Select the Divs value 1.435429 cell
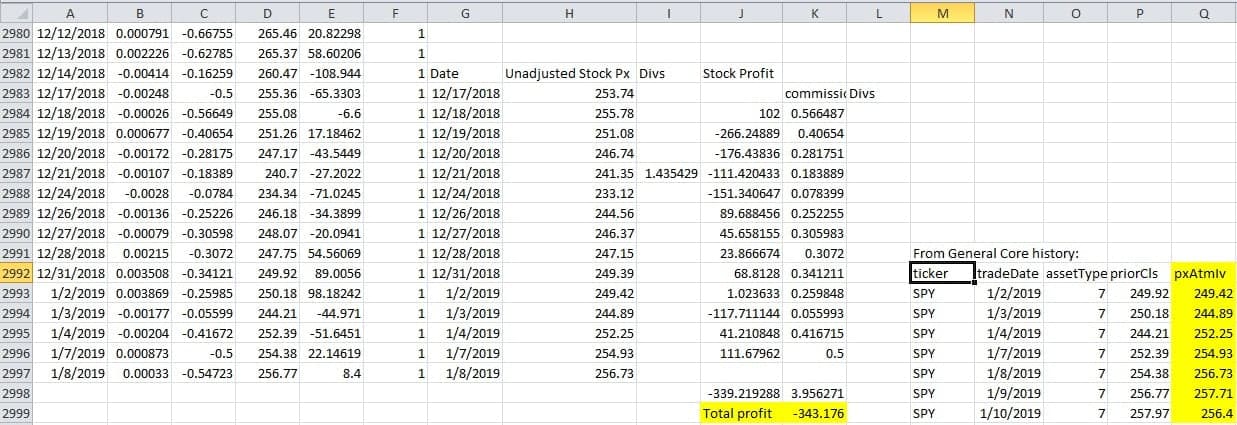 (668, 173)
